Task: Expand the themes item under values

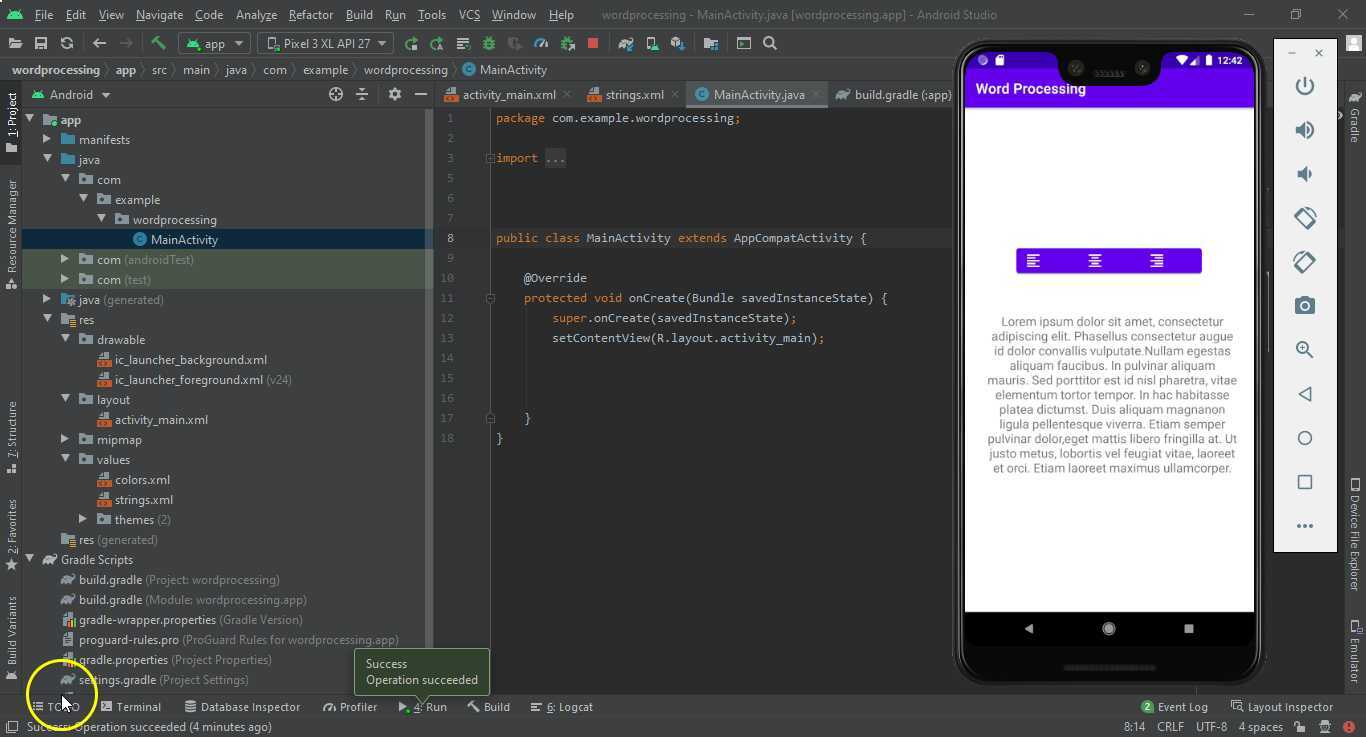Action: [x=83, y=519]
